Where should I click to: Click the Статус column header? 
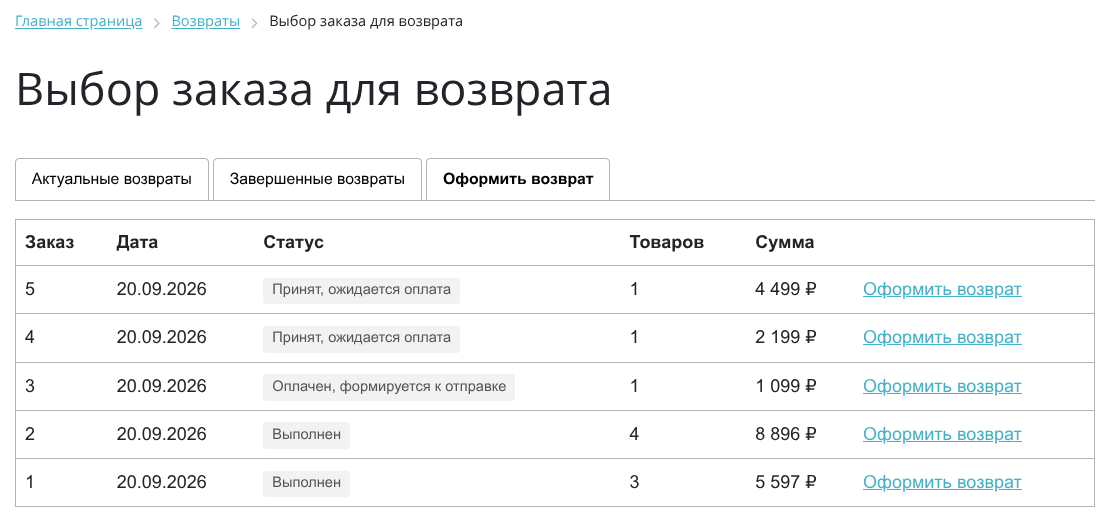(x=293, y=242)
